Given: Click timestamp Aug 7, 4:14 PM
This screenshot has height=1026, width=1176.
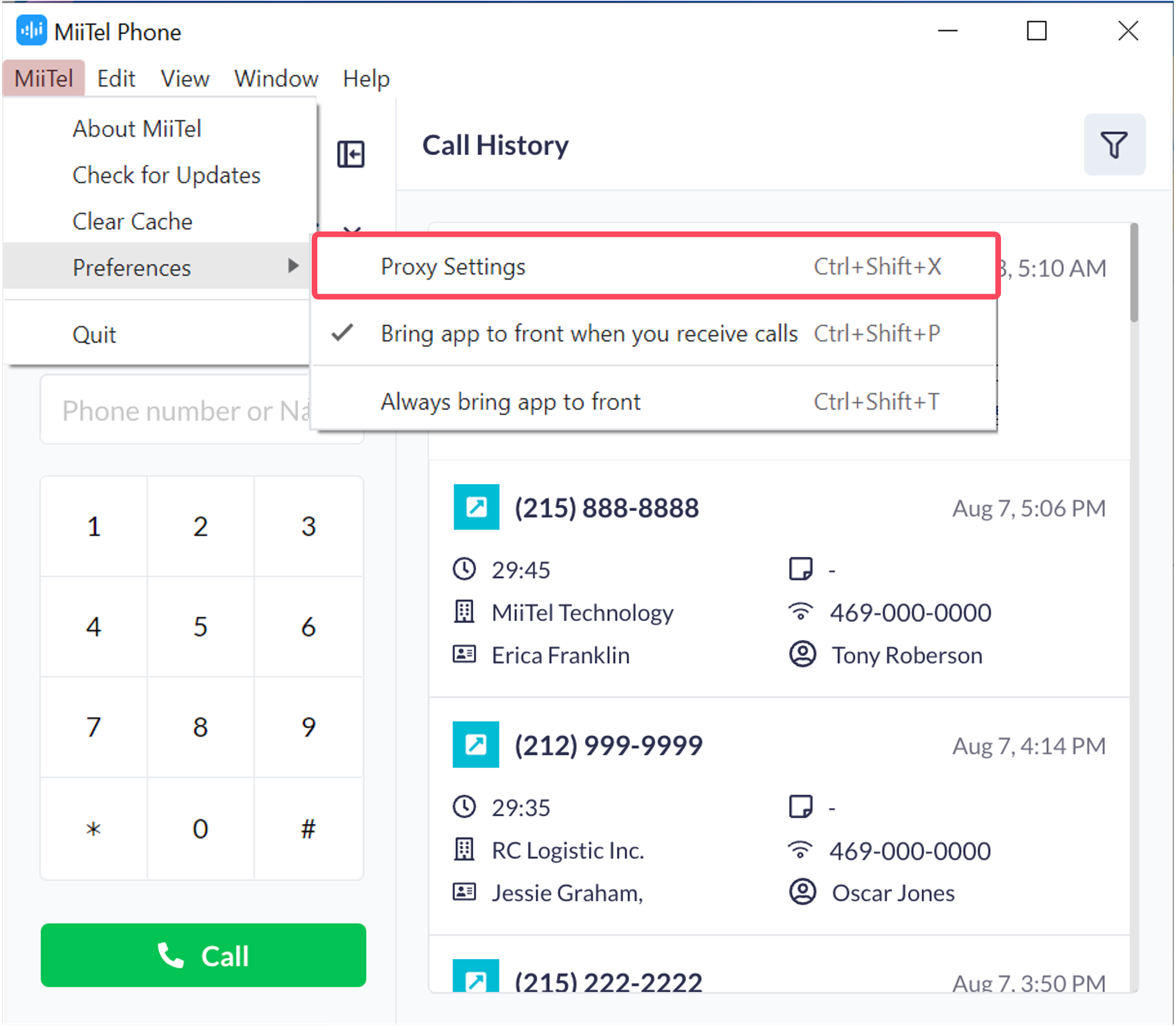Looking at the screenshot, I should point(1029,746).
